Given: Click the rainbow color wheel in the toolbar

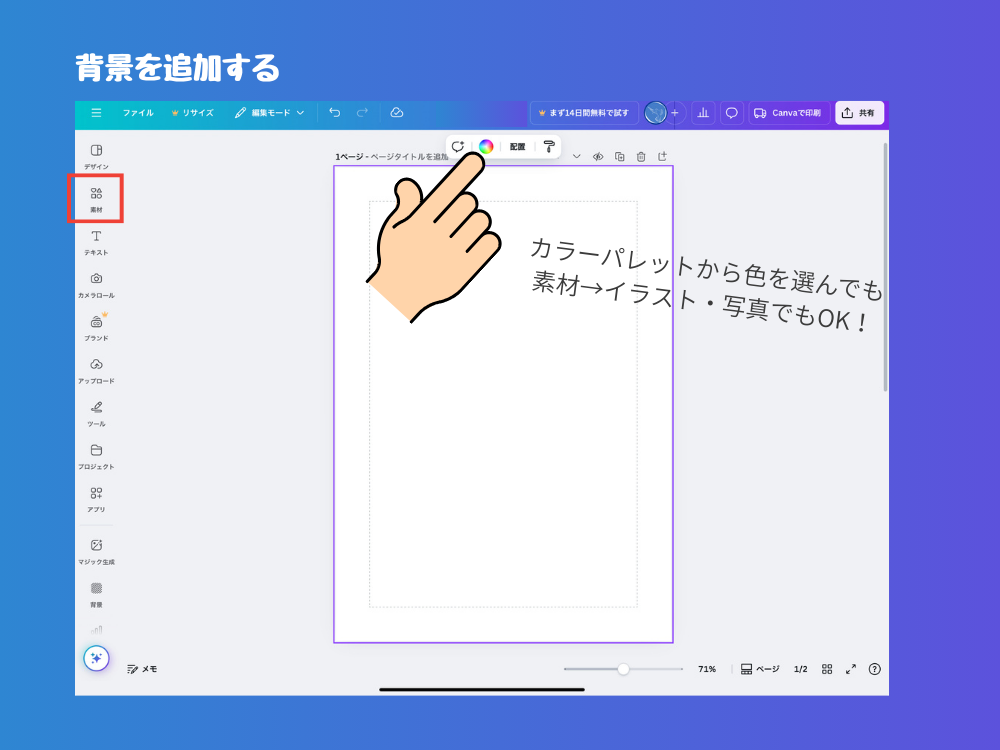Looking at the screenshot, I should coord(484,146).
